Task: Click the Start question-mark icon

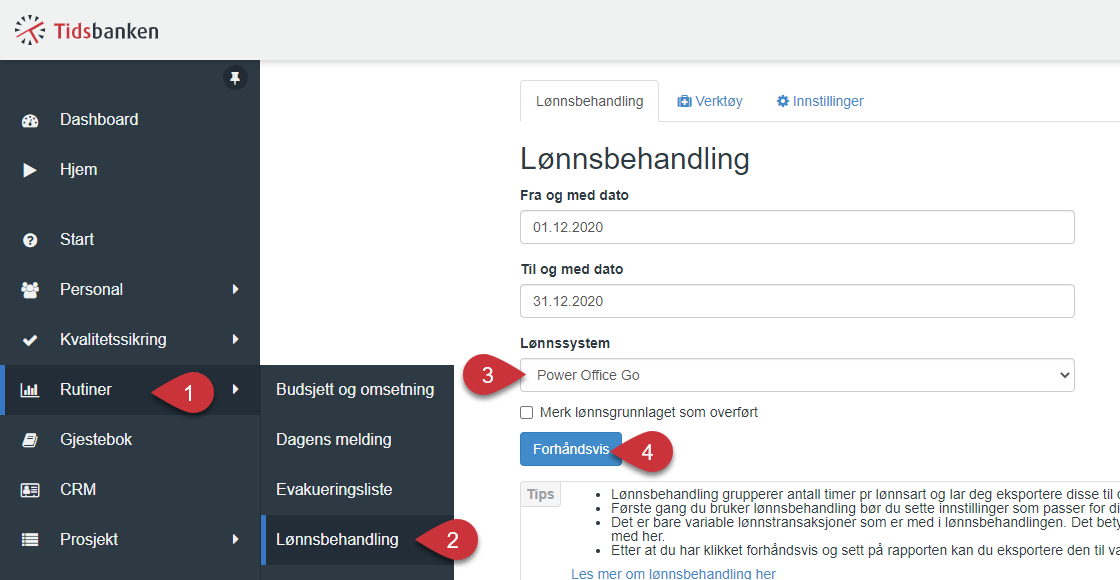Action: (30, 240)
